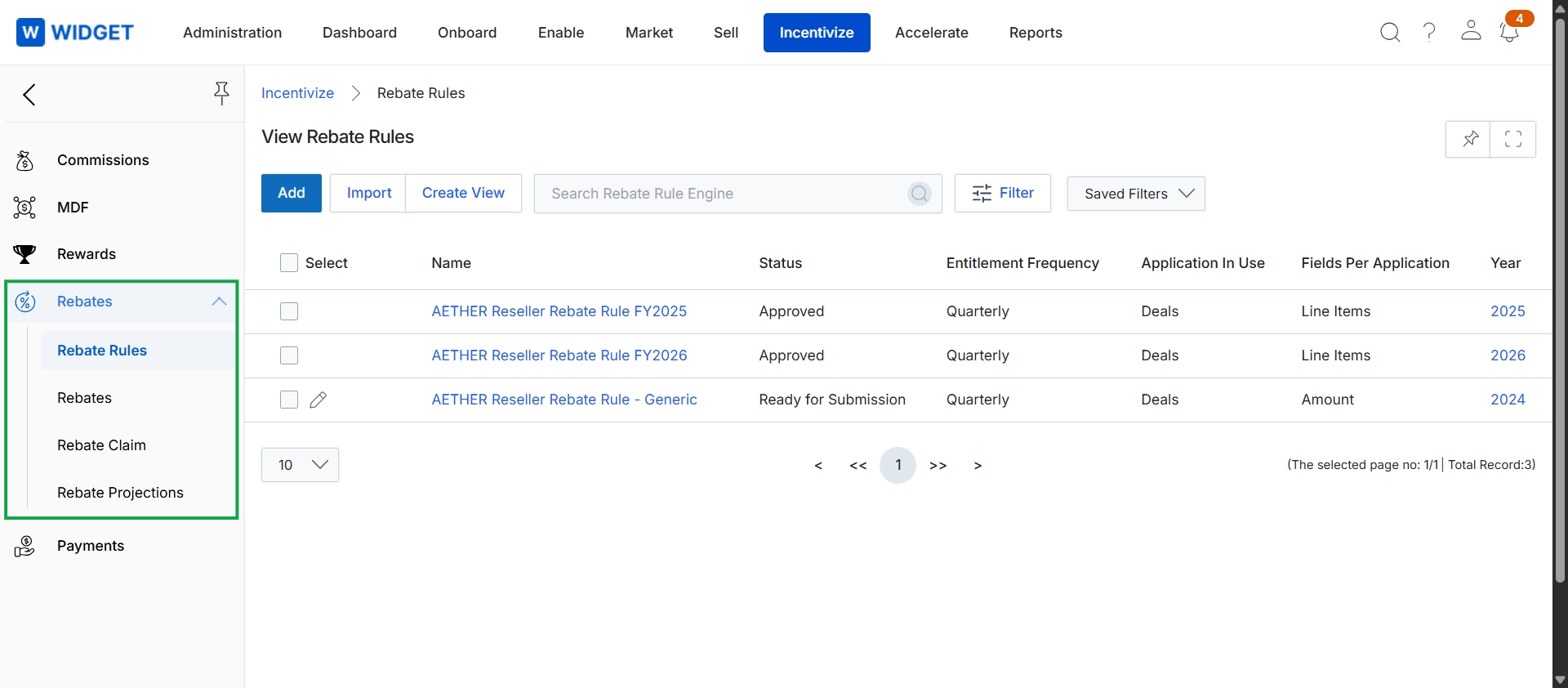Image resolution: width=1568 pixels, height=688 pixels.
Task: Pin the sidebar with pushpin icon
Action: click(221, 93)
